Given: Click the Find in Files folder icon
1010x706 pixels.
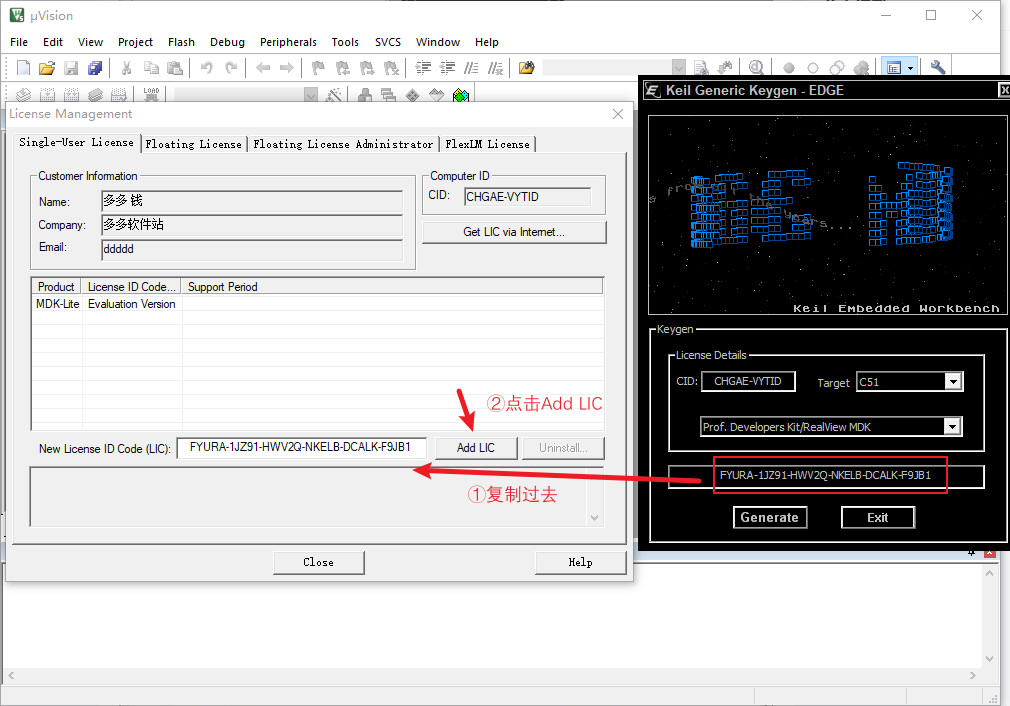Looking at the screenshot, I should coord(527,68).
